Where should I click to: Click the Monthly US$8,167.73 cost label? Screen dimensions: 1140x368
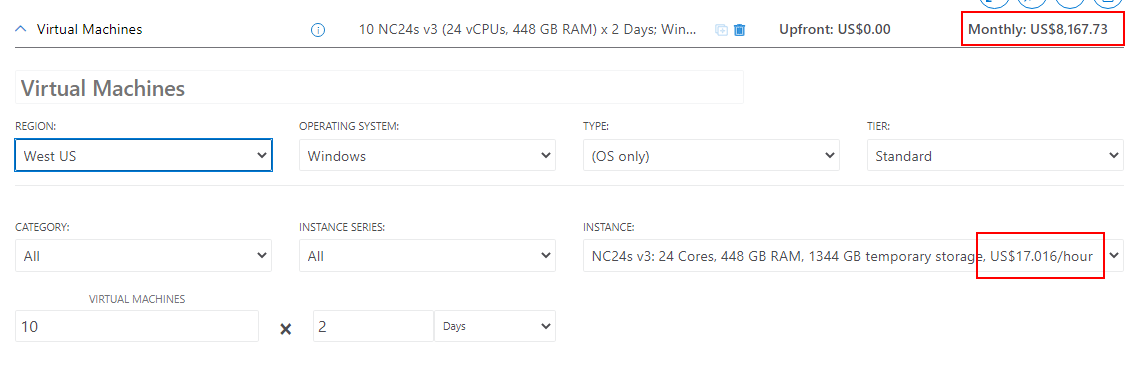pyautogui.click(x=1038, y=30)
